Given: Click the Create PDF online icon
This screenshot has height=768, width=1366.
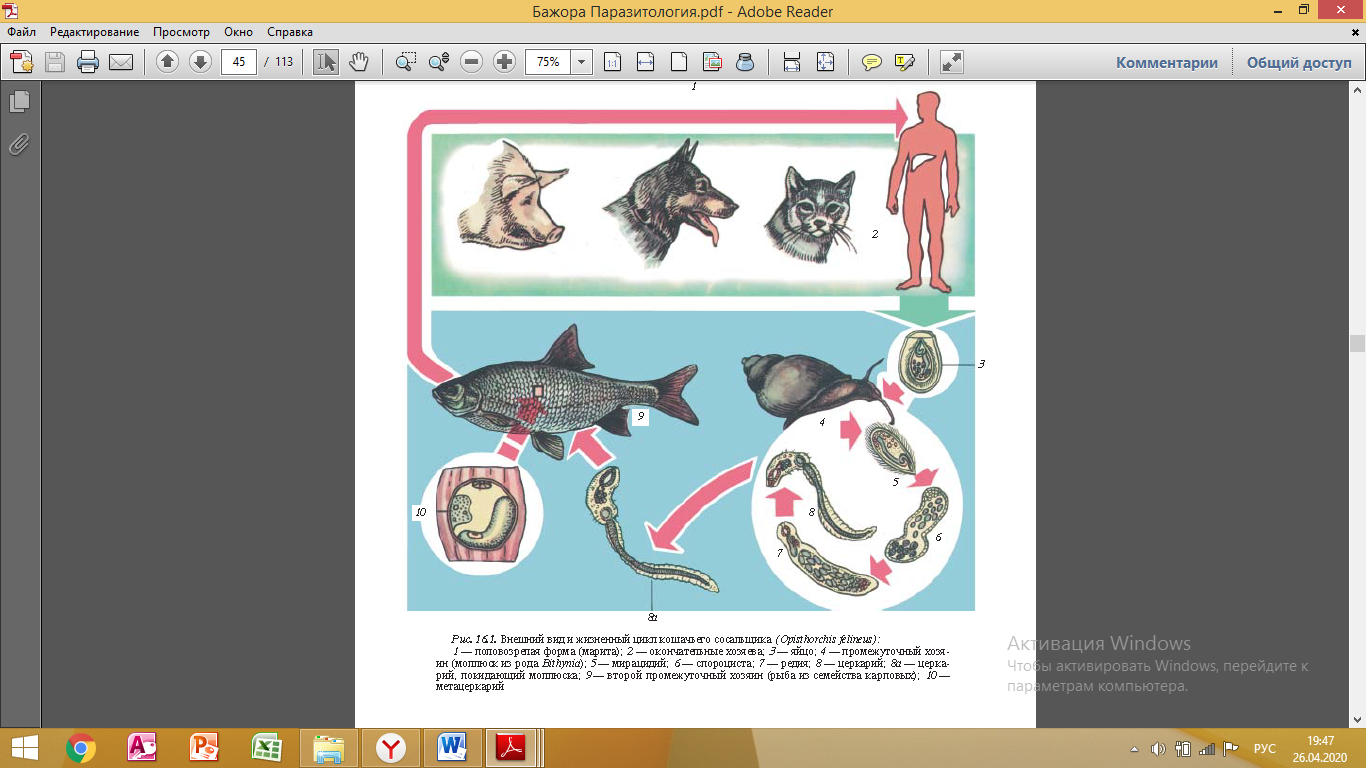Looking at the screenshot, I should pos(22,62).
